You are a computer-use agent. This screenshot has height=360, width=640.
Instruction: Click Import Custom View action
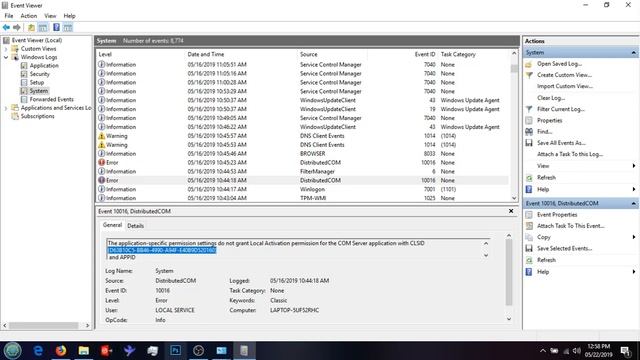tap(565, 86)
